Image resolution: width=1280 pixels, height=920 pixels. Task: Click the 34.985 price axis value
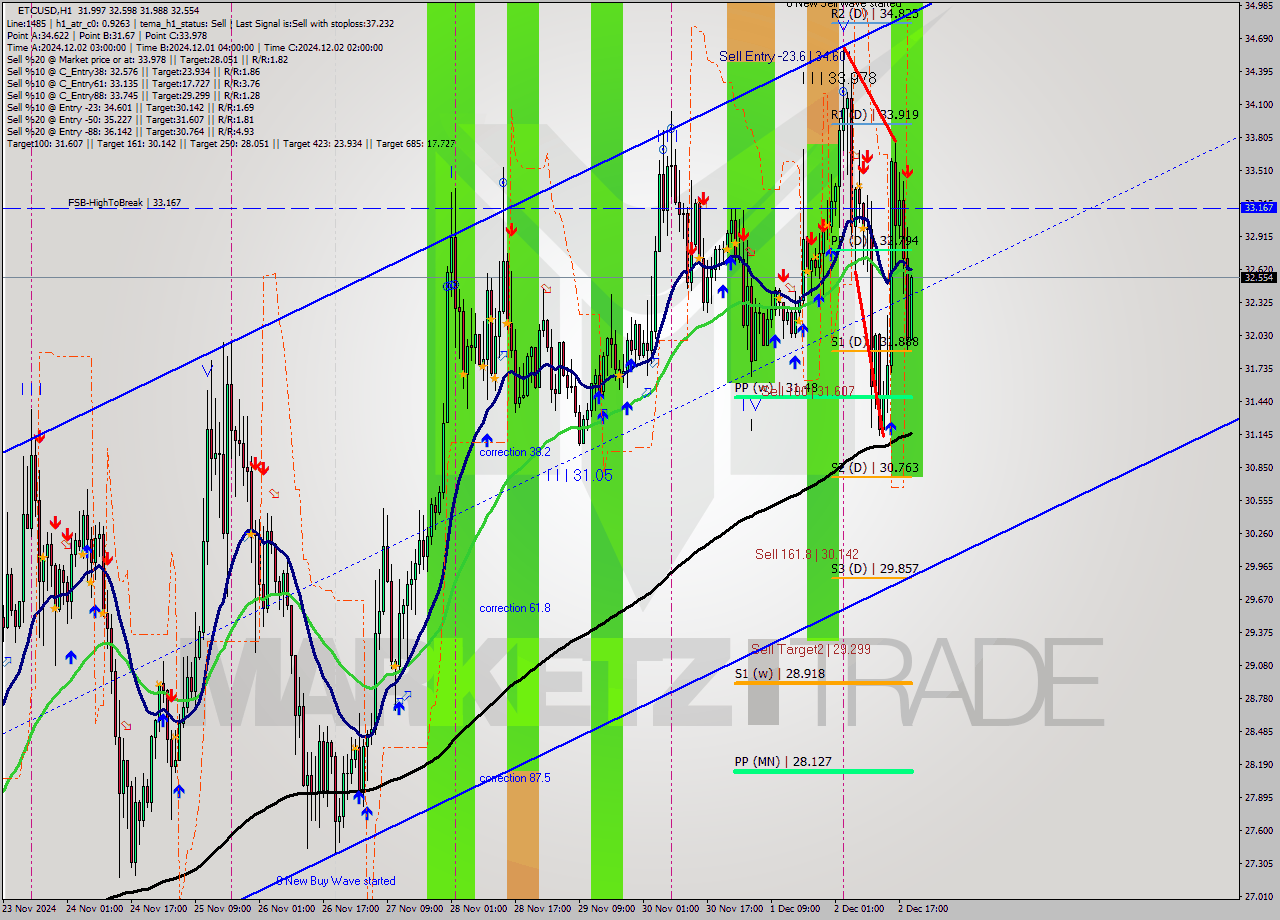tap(1259, 6)
